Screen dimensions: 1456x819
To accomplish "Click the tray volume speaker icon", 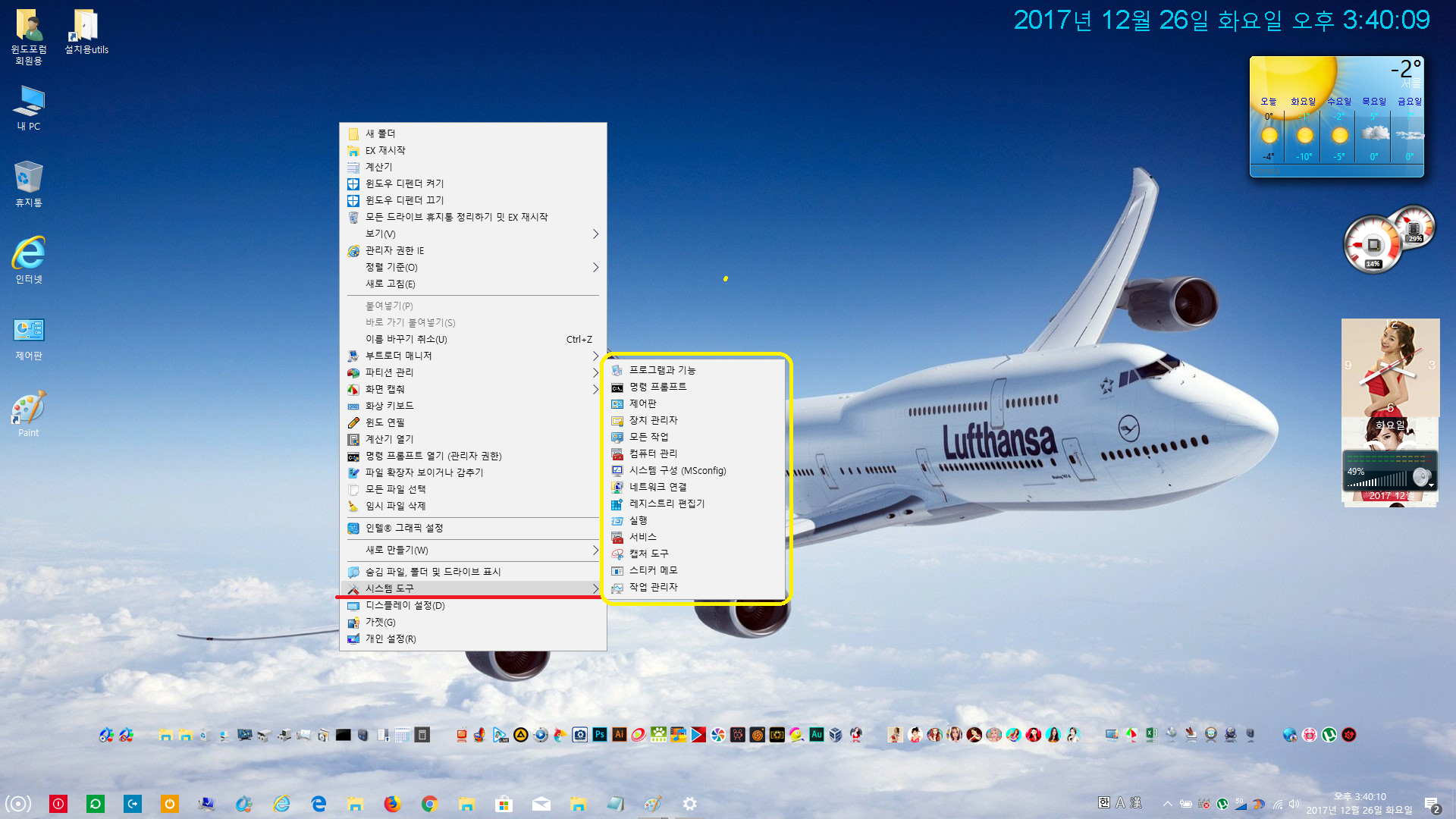I will (1294, 804).
